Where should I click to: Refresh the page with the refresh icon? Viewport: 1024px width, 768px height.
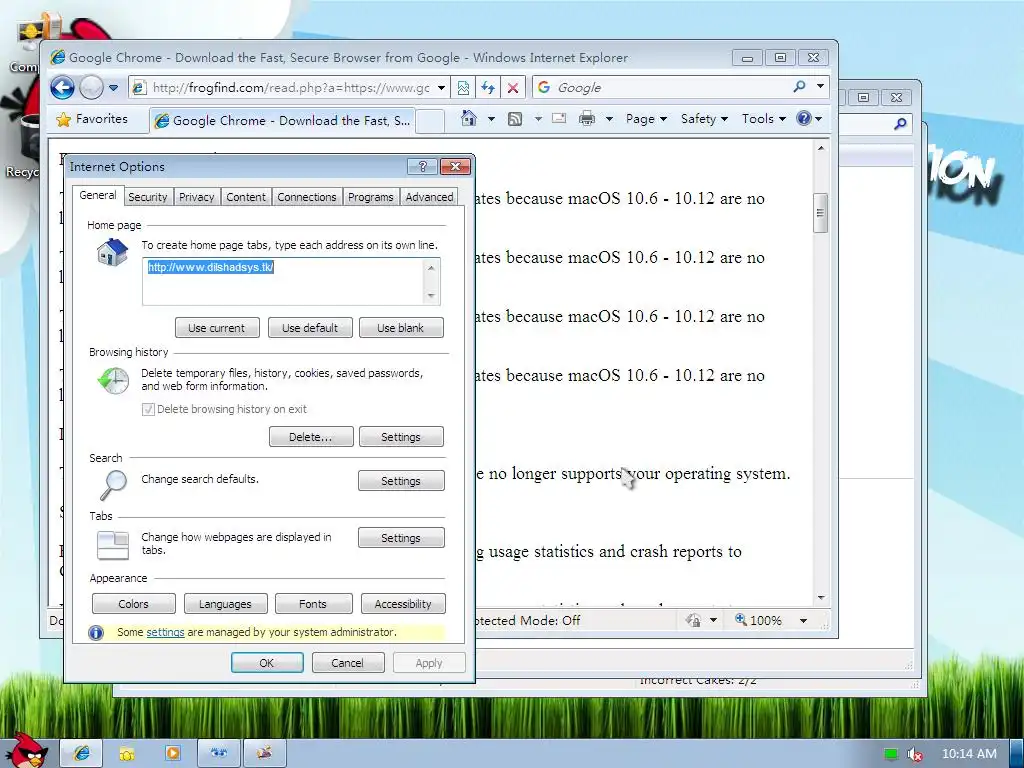coord(488,88)
